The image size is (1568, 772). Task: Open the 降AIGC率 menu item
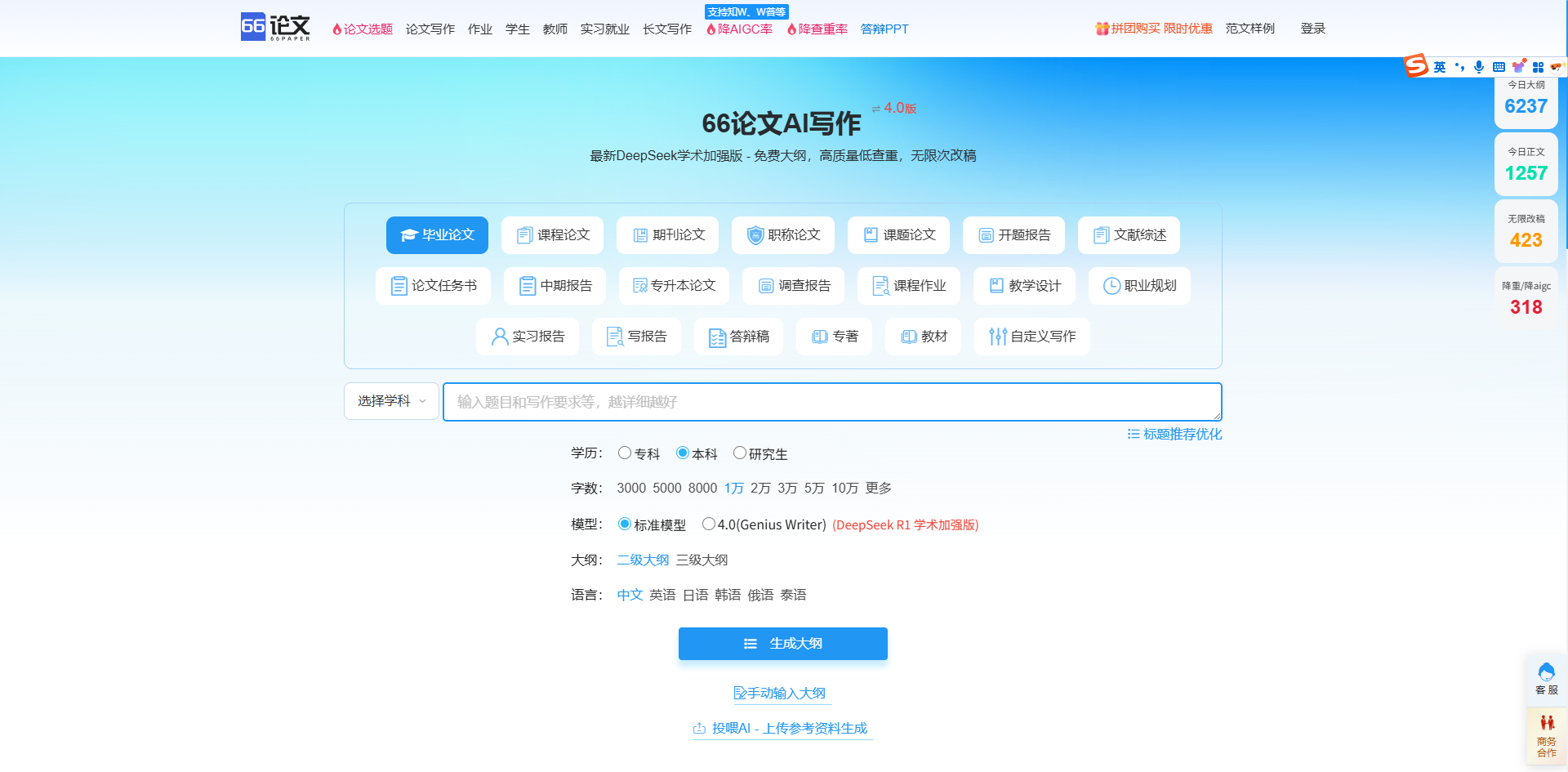tap(739, 29)
